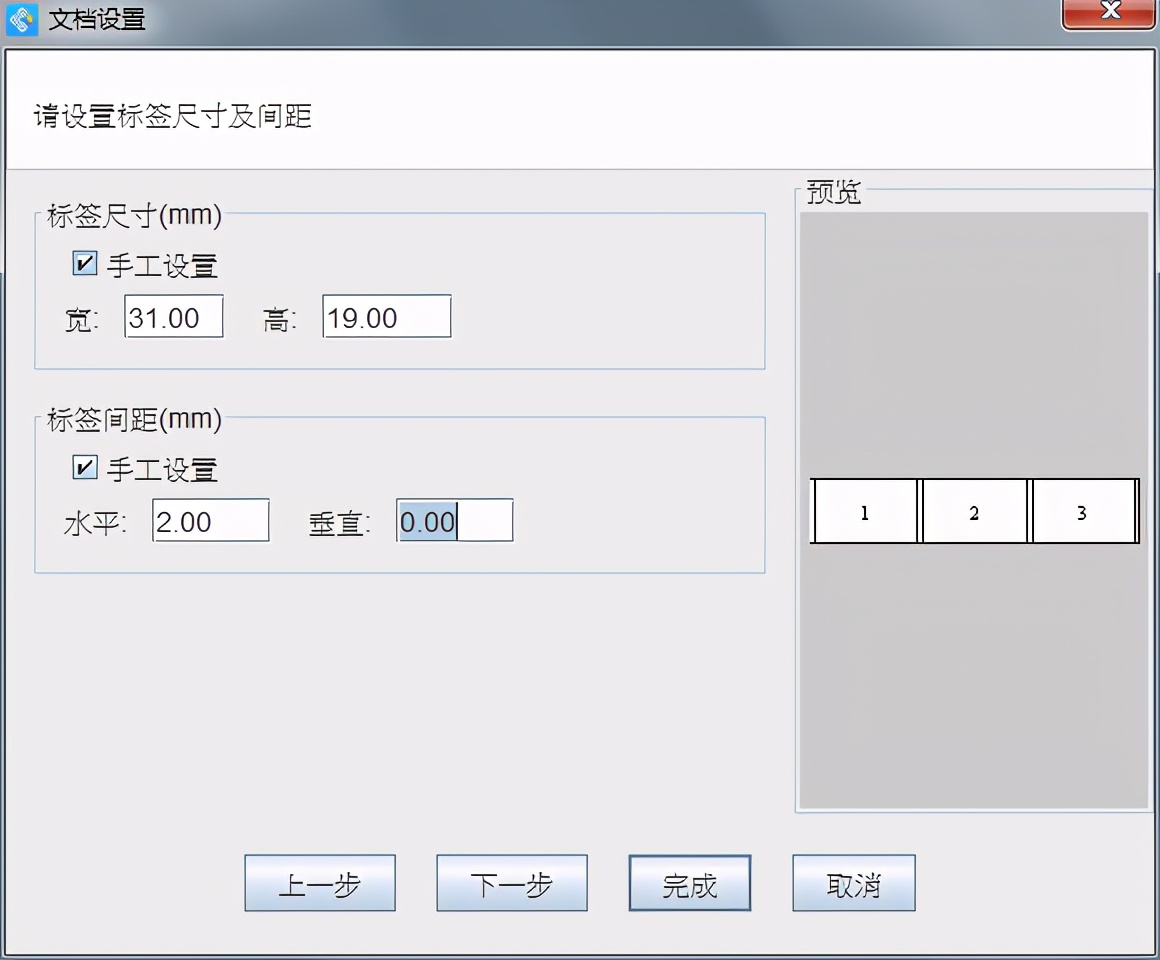Image resolution: width=1160 pixels, height=960 pixels.
Task: Select the third label in preview area
Action: pyautogui.click(x=1084, y=512)
